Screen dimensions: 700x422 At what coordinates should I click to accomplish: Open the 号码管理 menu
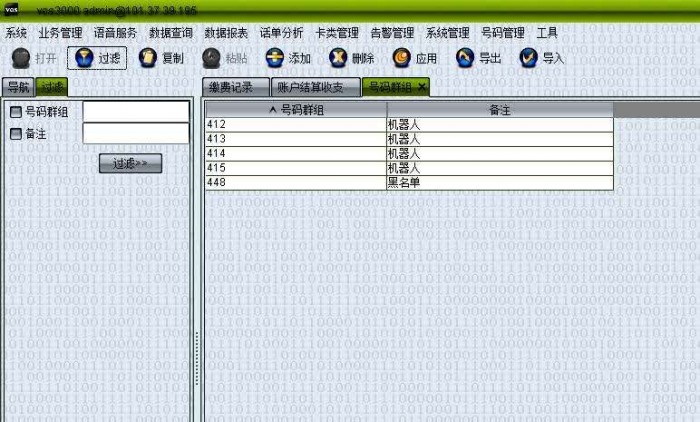point(503,33)
